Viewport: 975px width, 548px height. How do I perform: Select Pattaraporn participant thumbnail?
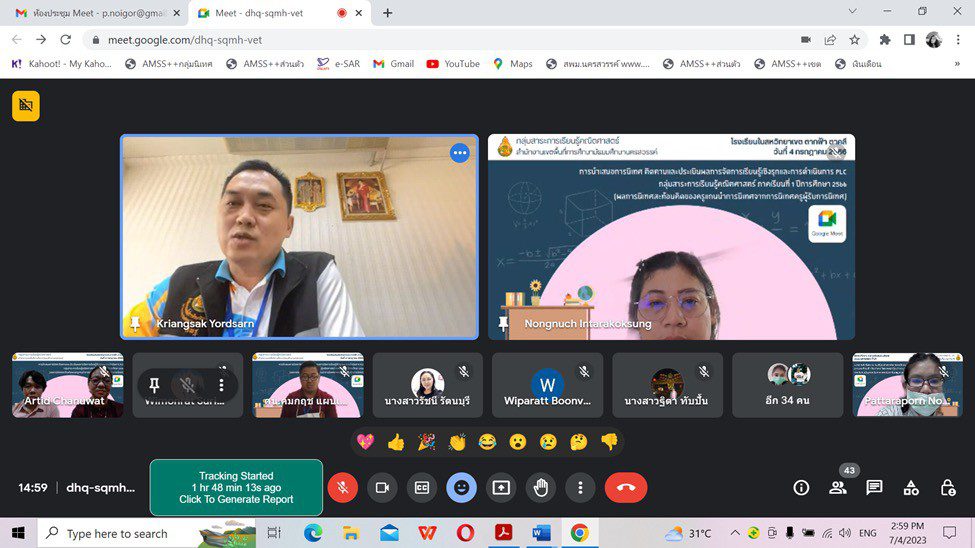pos(907,385)
